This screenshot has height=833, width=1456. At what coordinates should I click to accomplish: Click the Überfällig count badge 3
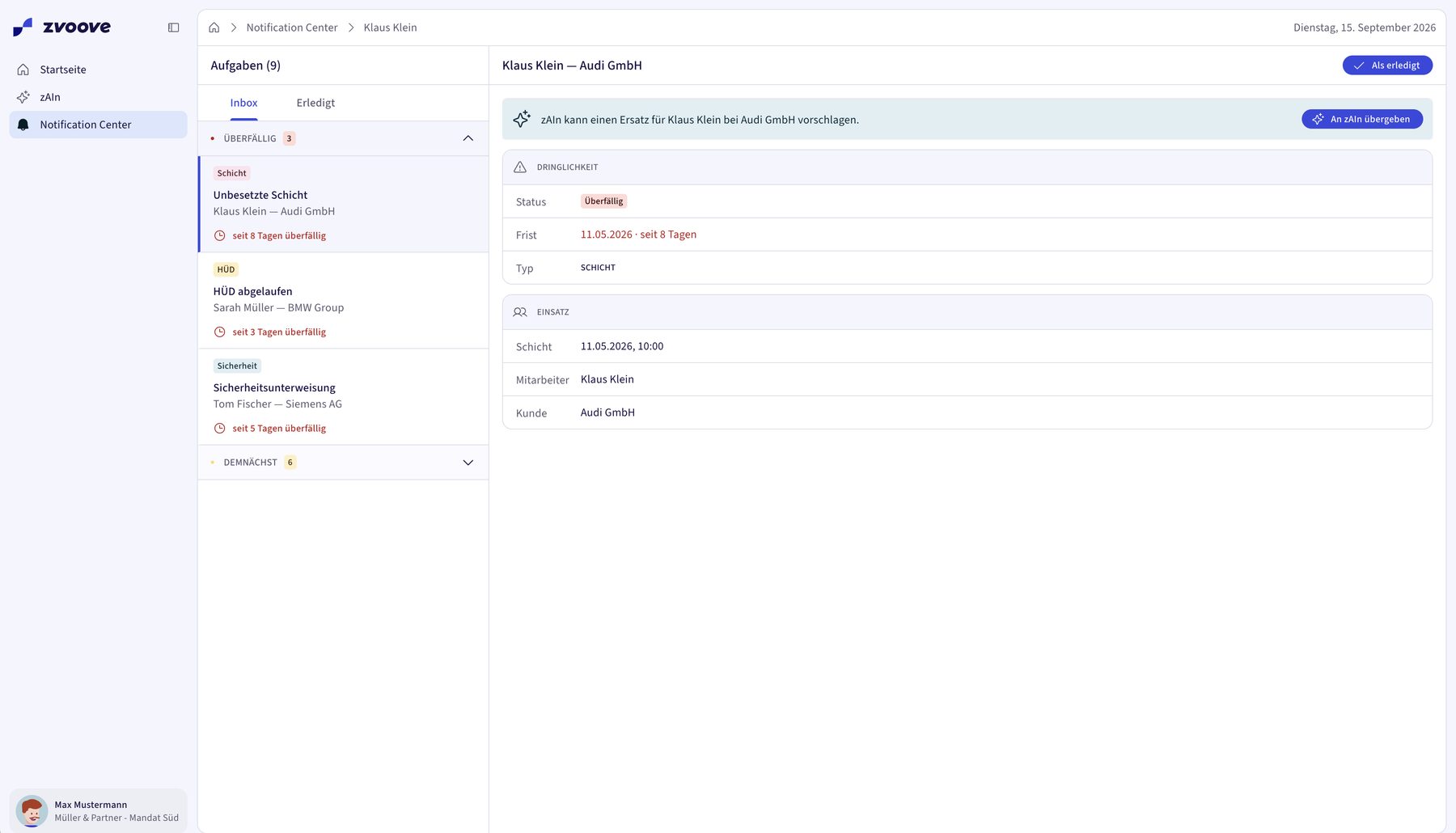click(x=289, y=138)
